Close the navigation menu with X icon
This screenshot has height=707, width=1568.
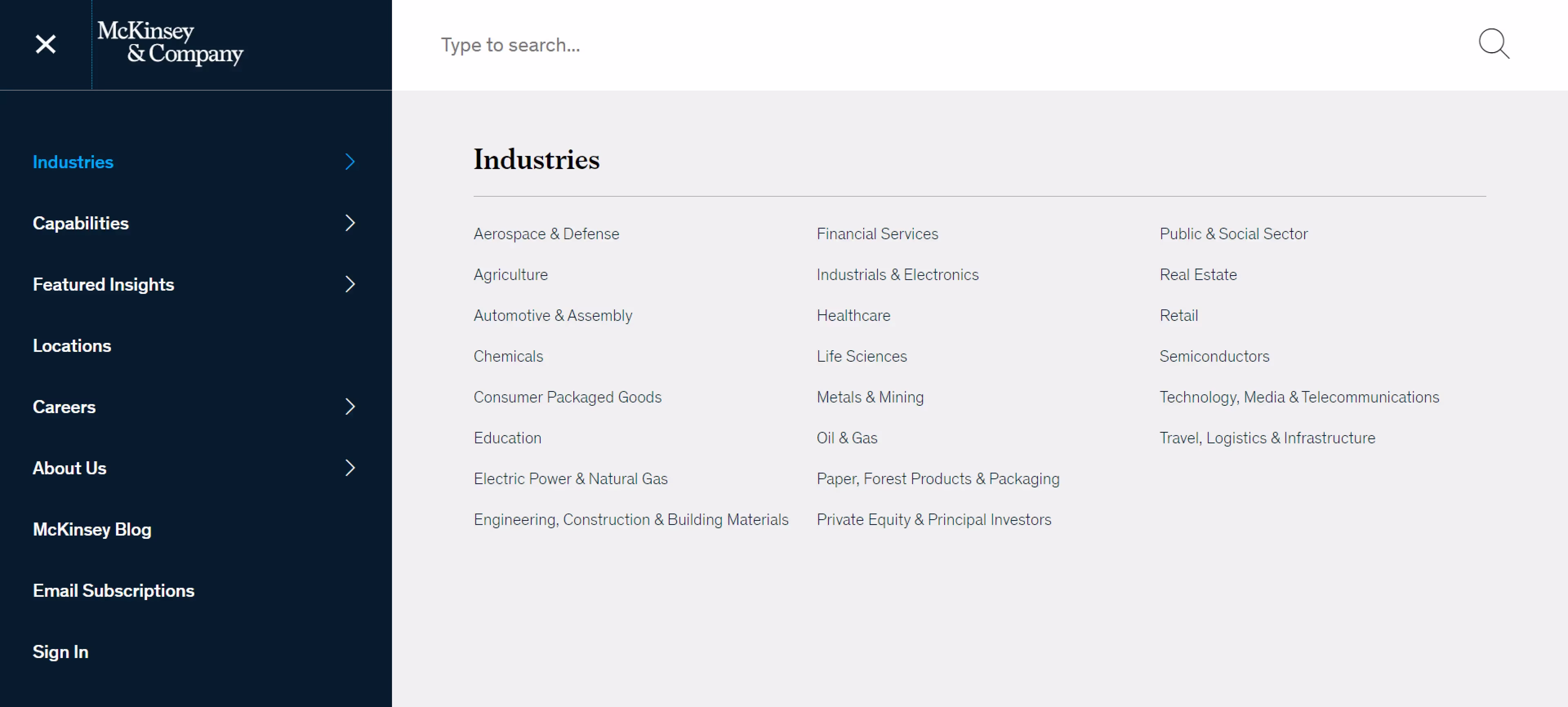[46, 44]
